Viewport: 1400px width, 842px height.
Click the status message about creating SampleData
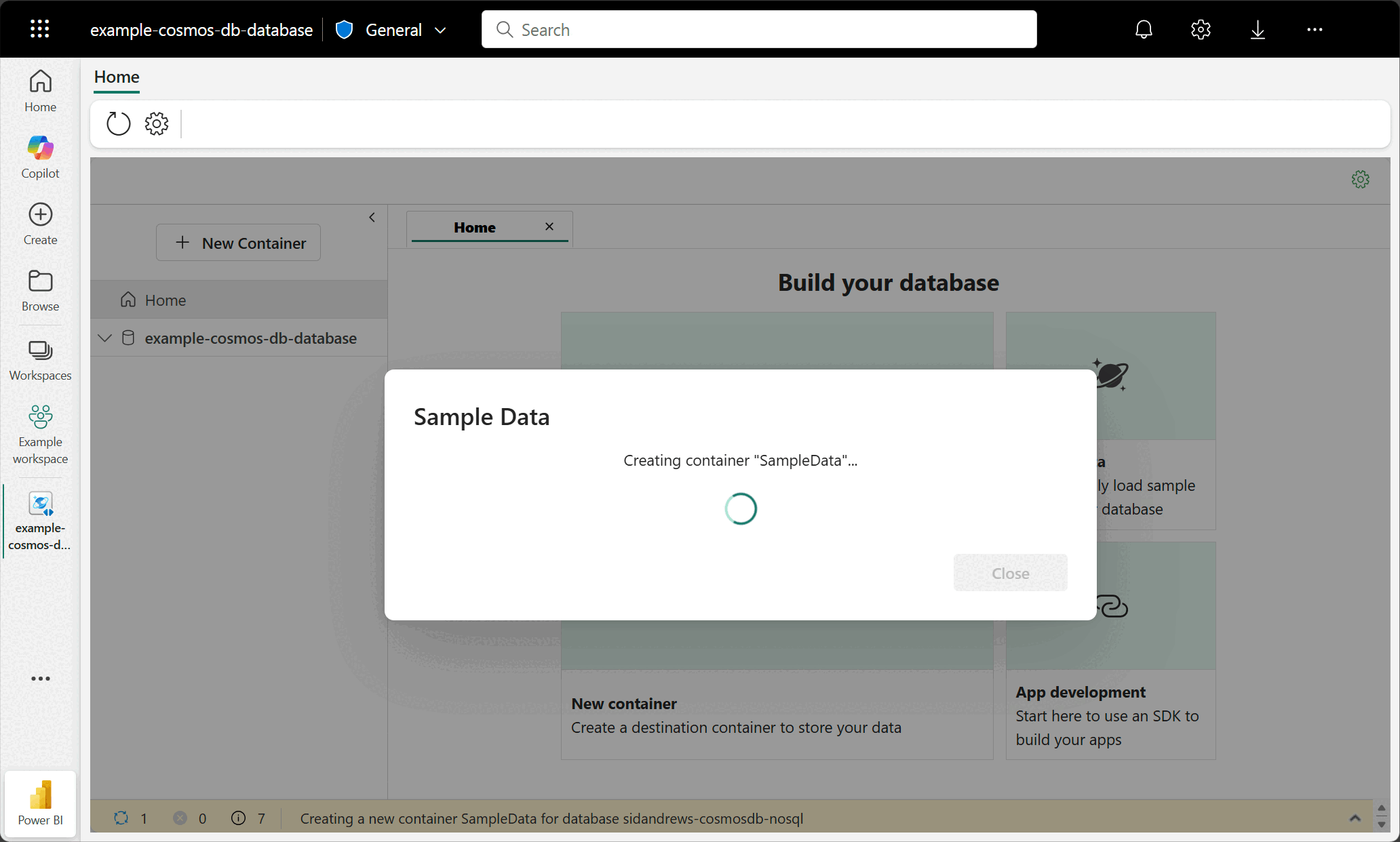pos(551,818)
